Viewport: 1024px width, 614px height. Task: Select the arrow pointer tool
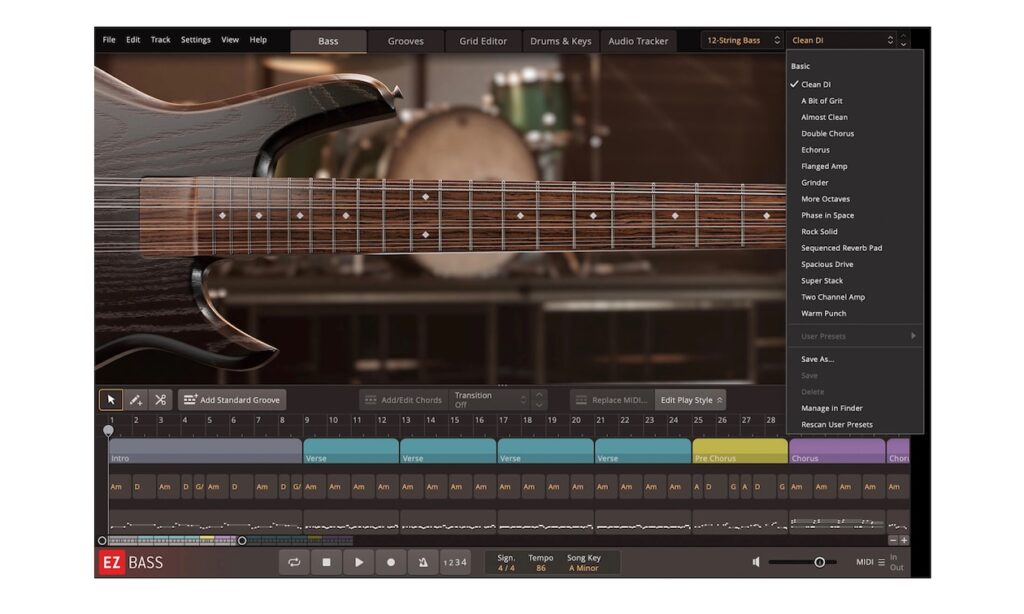coord(111,400)
